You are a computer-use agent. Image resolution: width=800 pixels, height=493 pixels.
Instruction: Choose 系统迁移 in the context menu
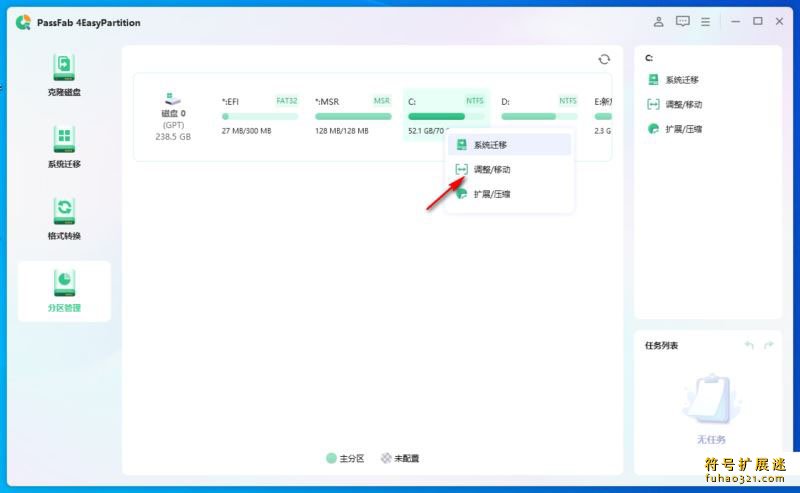click(509, 145)
